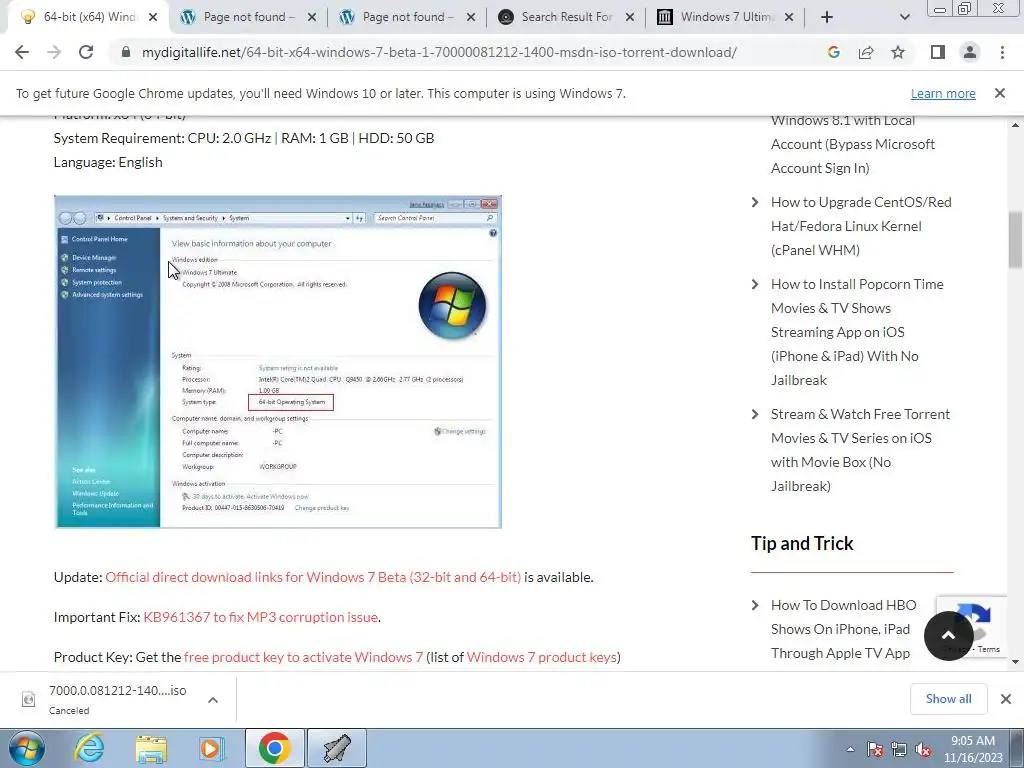The height and width of the screenshot is (768, 1024).
Task: Open the Windows 7 product keys list link
Action: click(541, 657)
